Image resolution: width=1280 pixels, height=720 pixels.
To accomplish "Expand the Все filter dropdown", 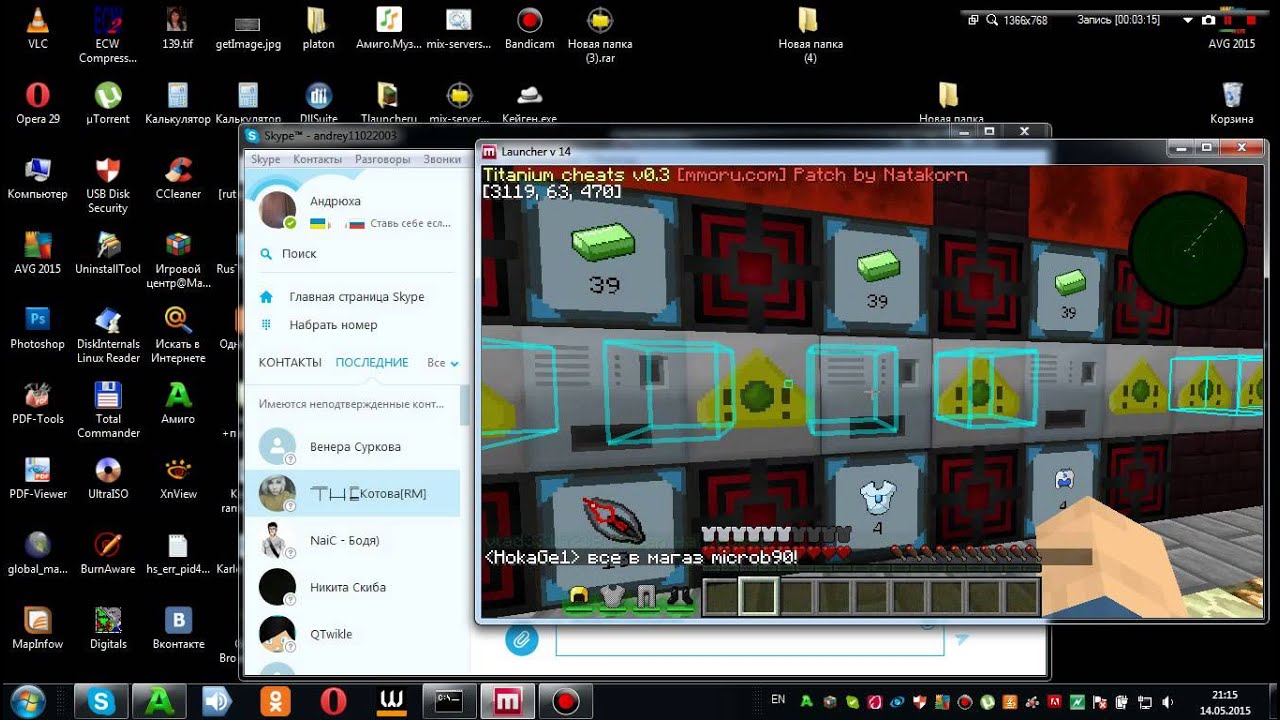I will pyautogui.click(x=443, y=363).
